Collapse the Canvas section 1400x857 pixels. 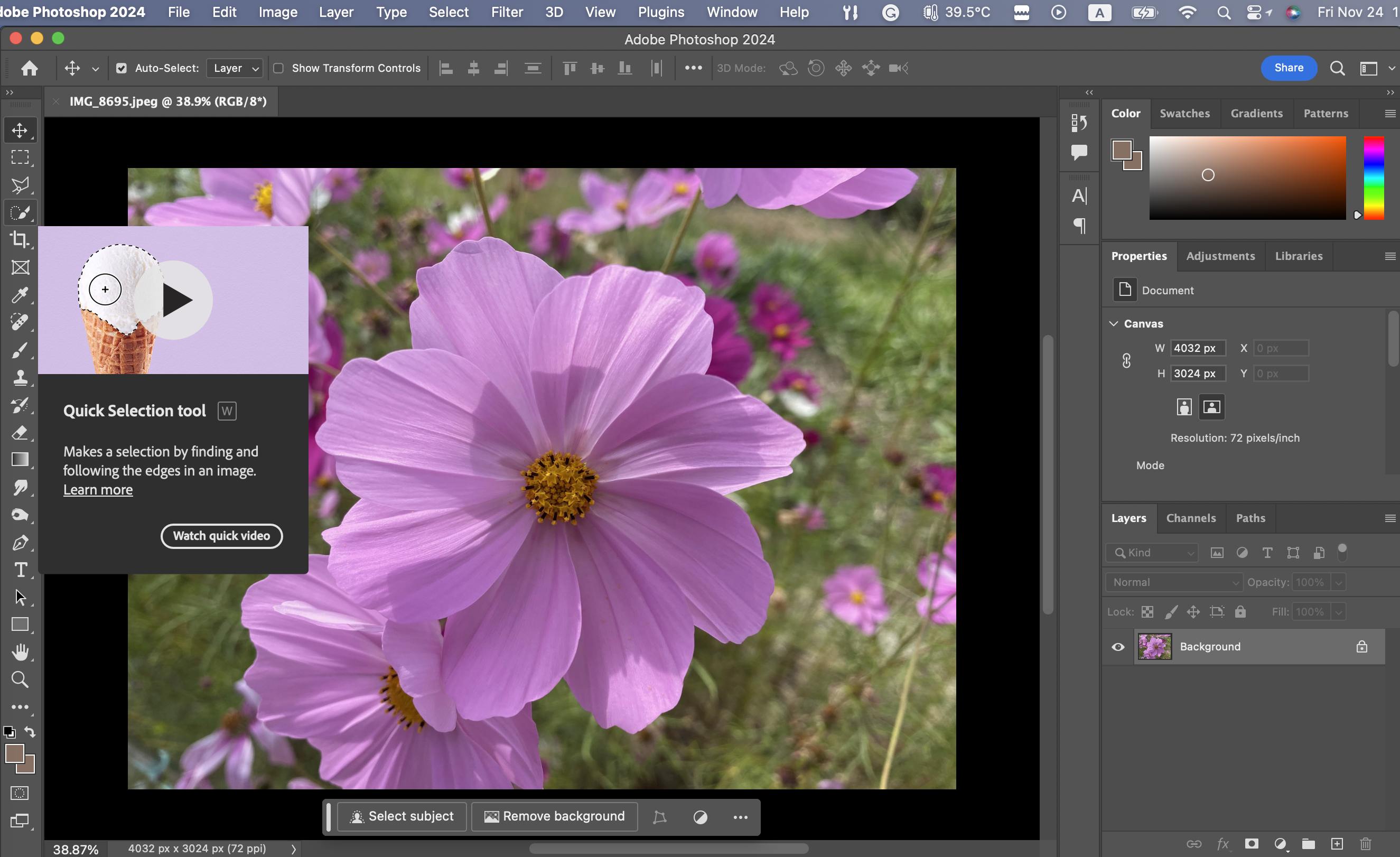click(1114, 323)
